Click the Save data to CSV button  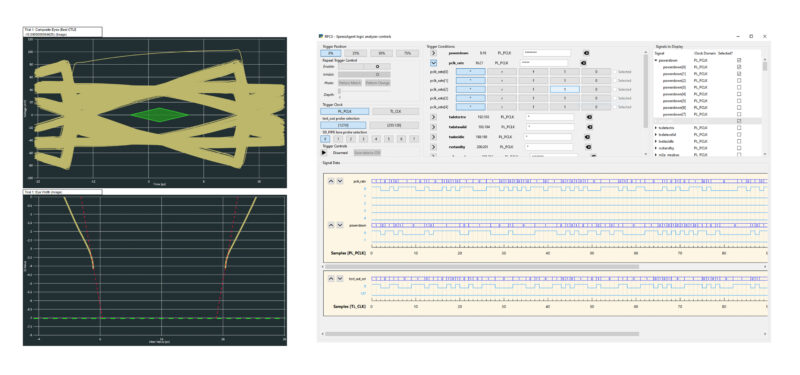[367, 153]
